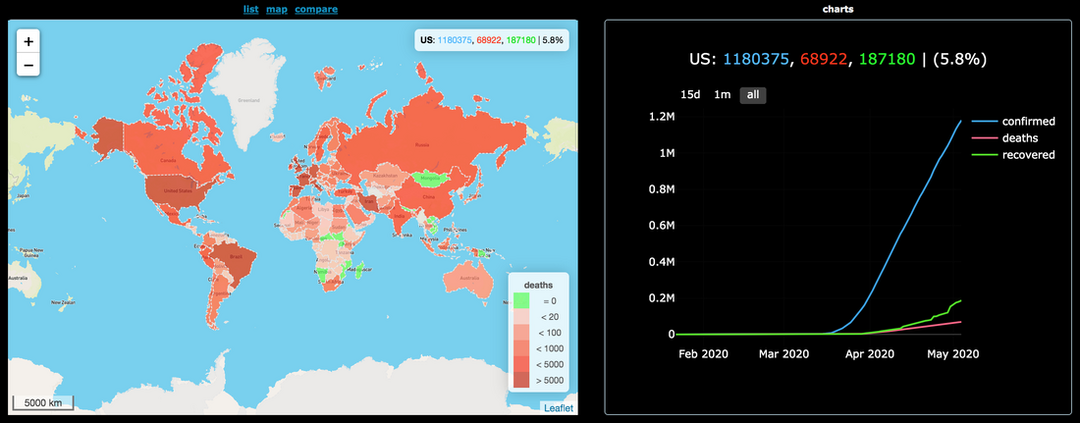Show the last 15 days range

pos(690,95)
